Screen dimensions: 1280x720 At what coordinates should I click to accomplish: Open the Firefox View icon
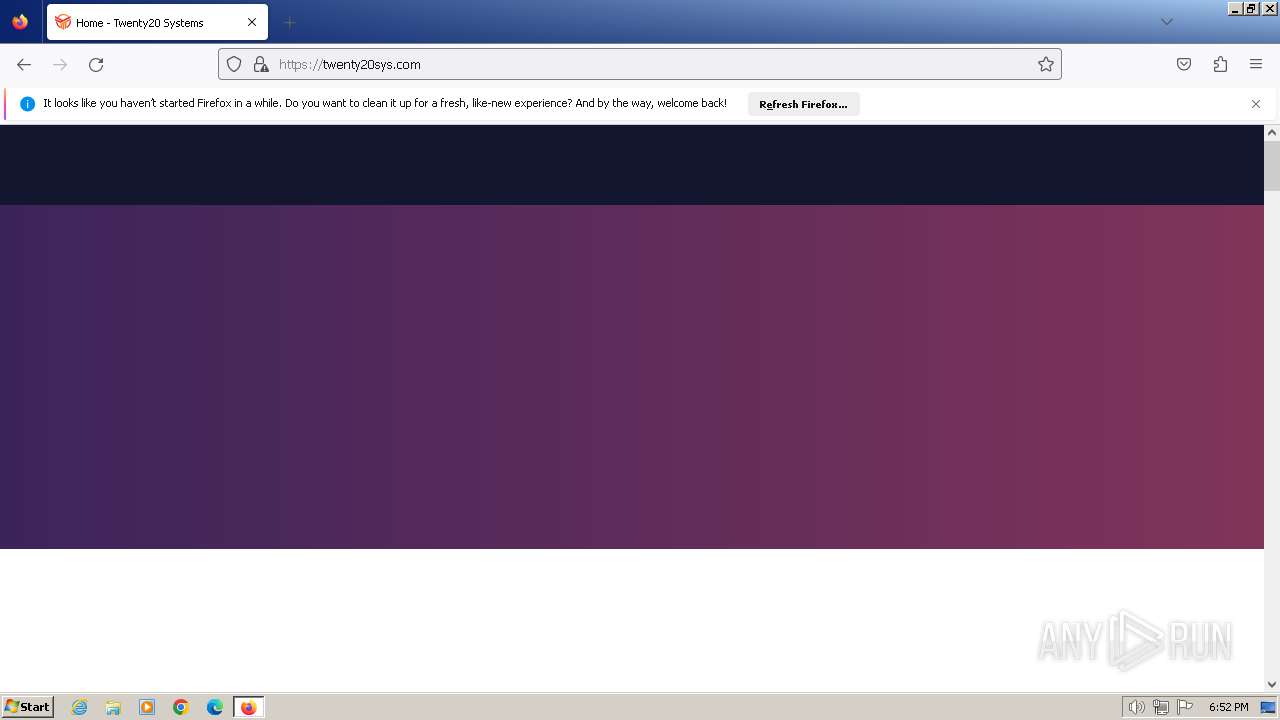click(x=20, y=22)
